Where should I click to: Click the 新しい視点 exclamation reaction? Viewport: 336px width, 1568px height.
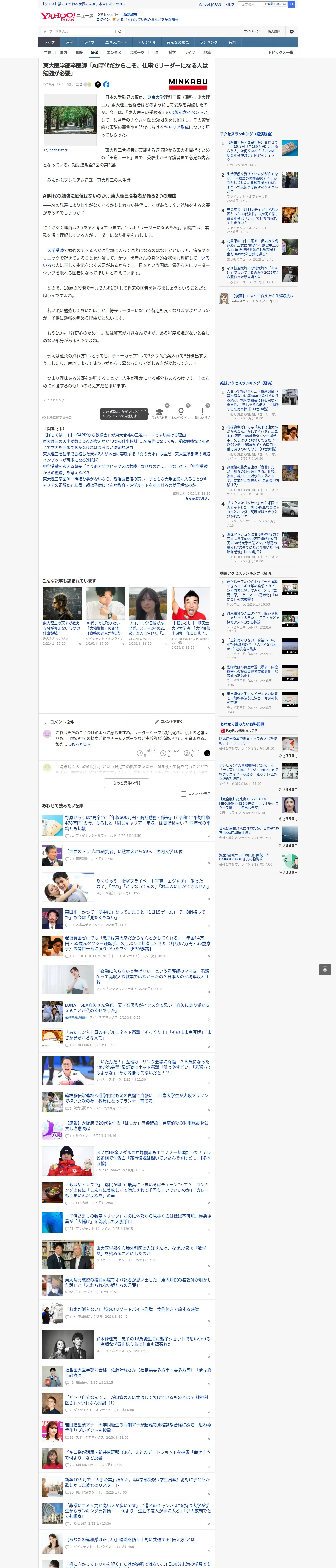point(203,413)
